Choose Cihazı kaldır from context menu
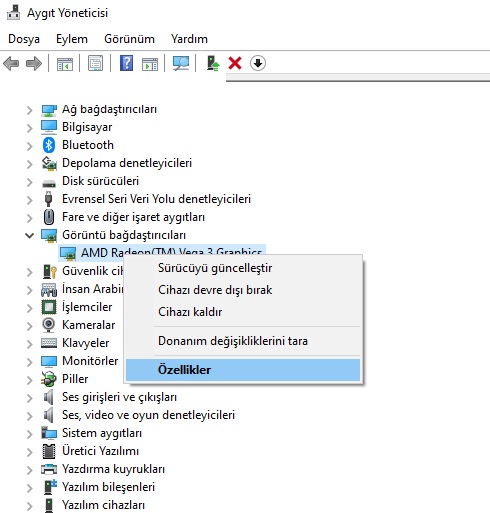The height and width of the screenshot is (513, 490). click(243, 312)
